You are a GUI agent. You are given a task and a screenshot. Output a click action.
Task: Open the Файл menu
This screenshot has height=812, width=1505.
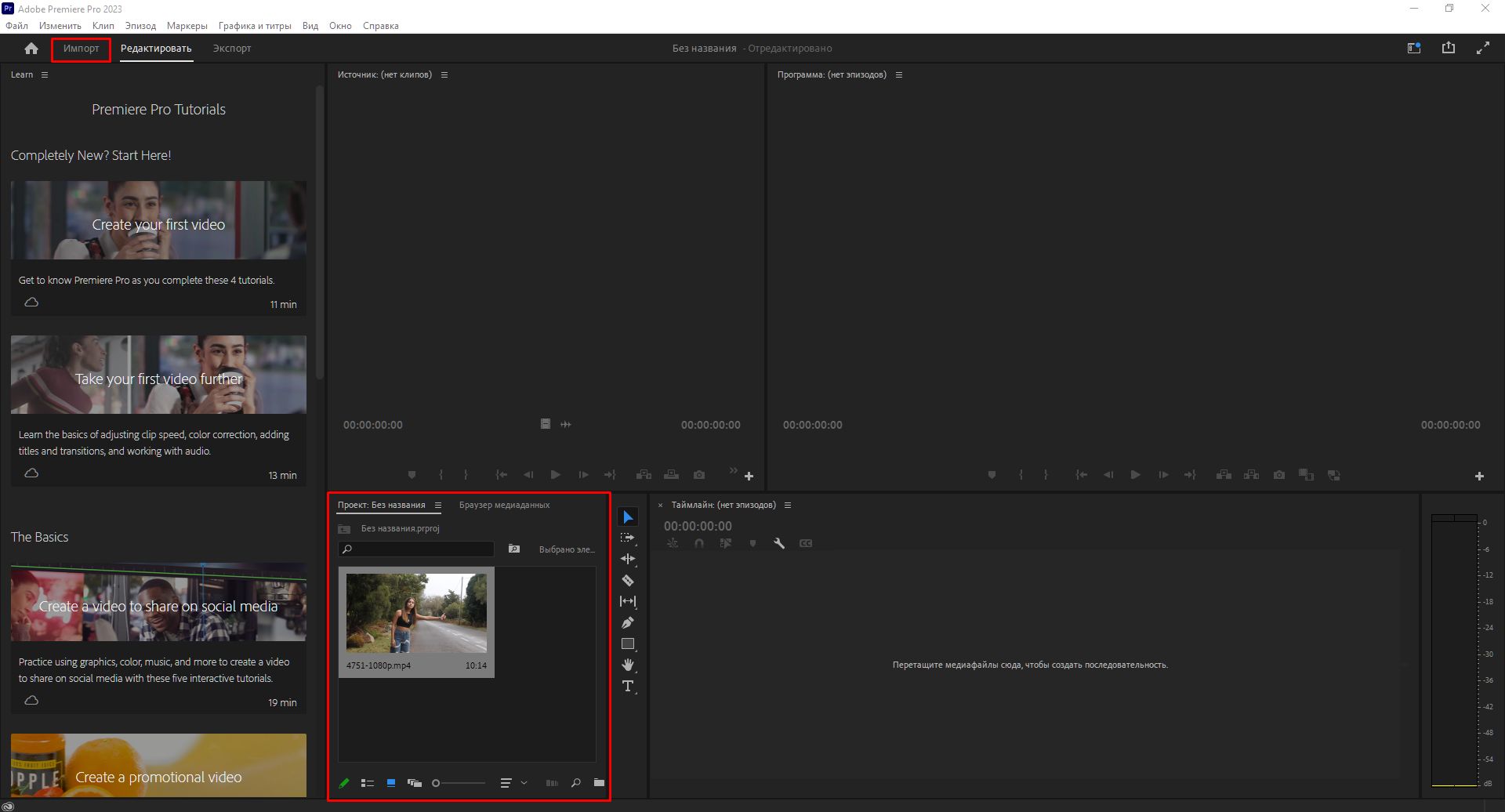pyautogui.click(x=16, y=26)
